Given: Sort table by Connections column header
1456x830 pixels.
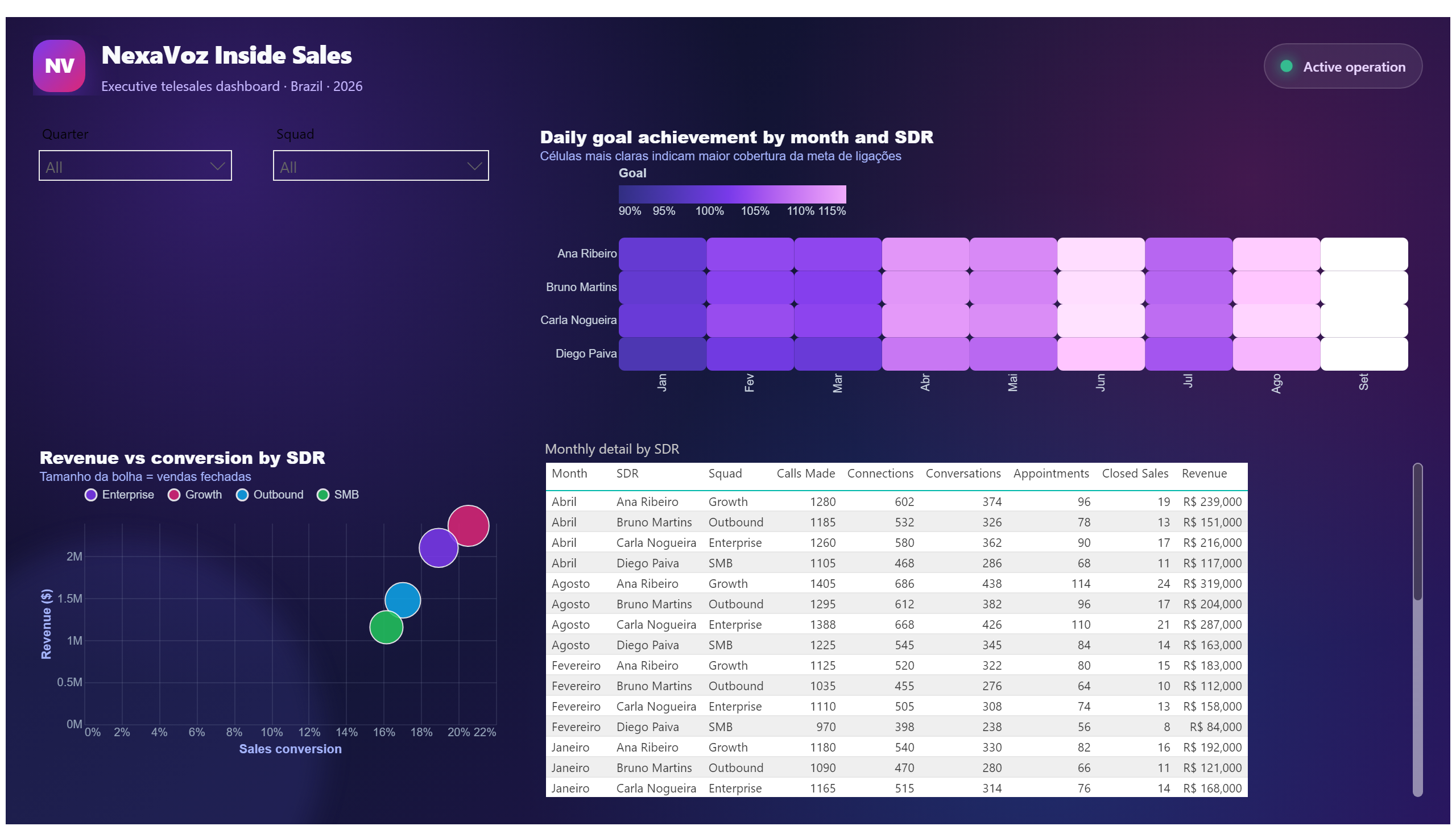Looking at the screenshot, I should tap(880, 474).
